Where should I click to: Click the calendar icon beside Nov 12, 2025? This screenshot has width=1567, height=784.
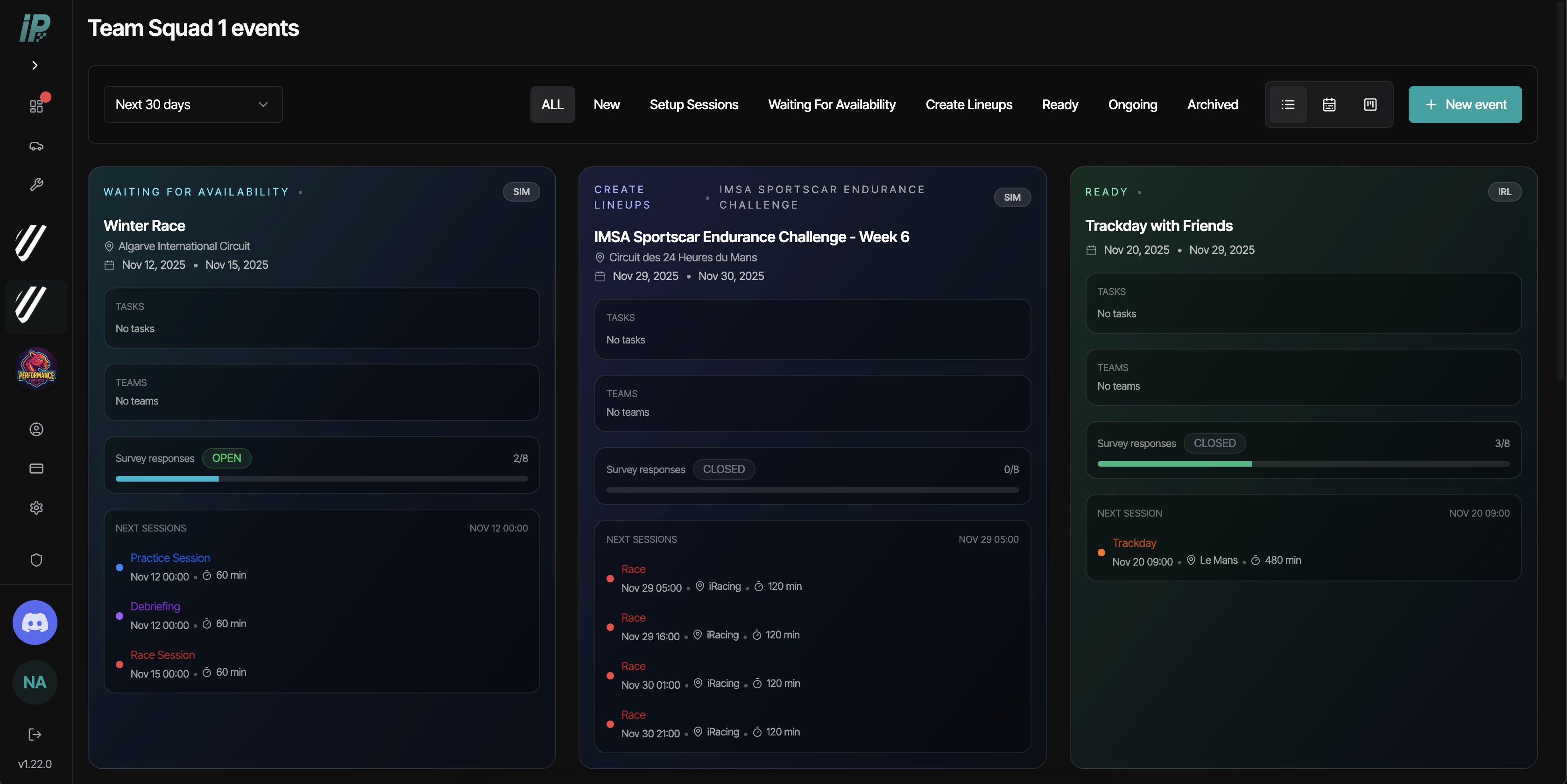point(109,265)
